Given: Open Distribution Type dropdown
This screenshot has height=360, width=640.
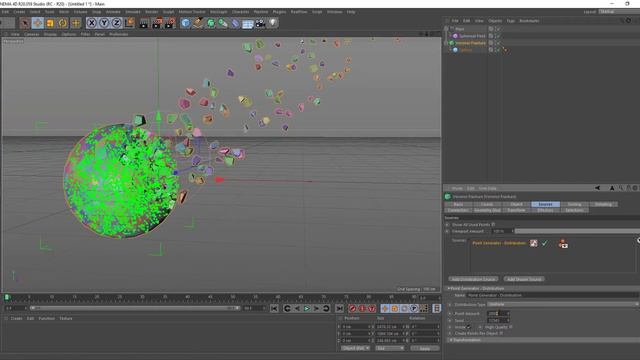Looking at the screenshot, I should click(x=563, y=304).
